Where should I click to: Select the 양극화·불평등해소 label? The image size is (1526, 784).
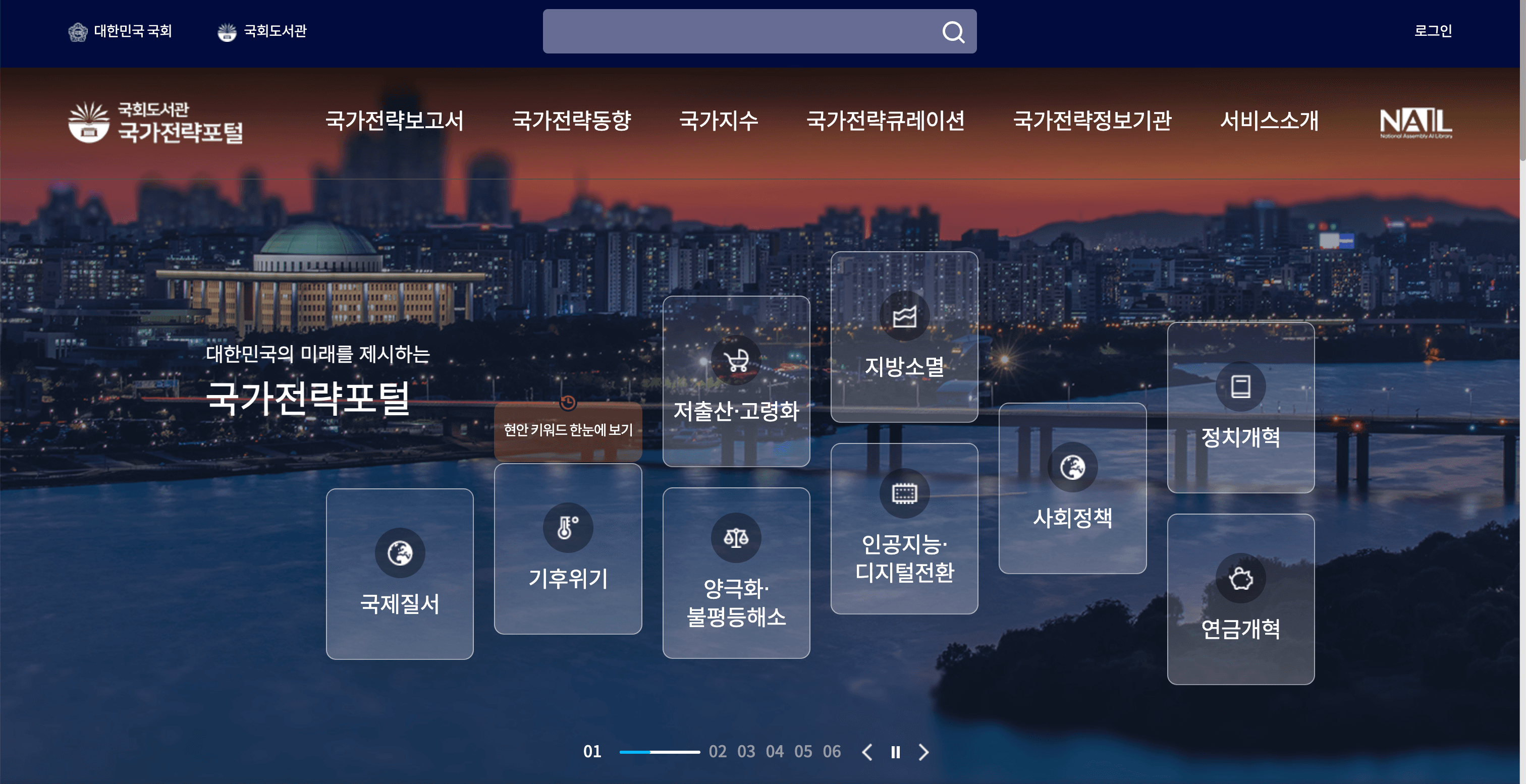point(736,603)
